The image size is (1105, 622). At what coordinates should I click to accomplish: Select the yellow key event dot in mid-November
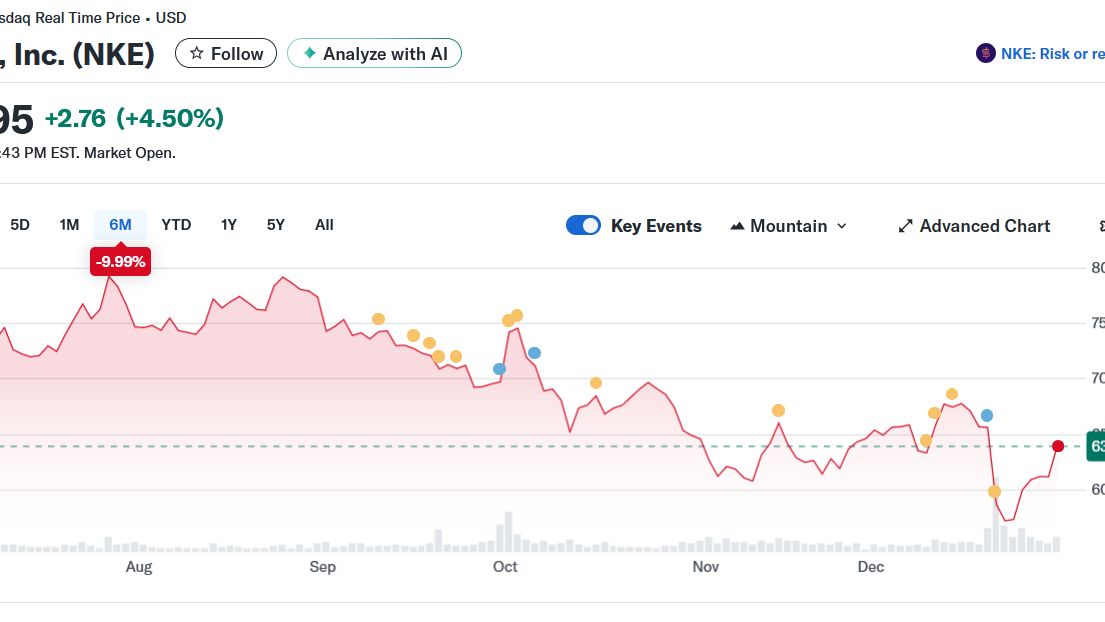[778, 410]
